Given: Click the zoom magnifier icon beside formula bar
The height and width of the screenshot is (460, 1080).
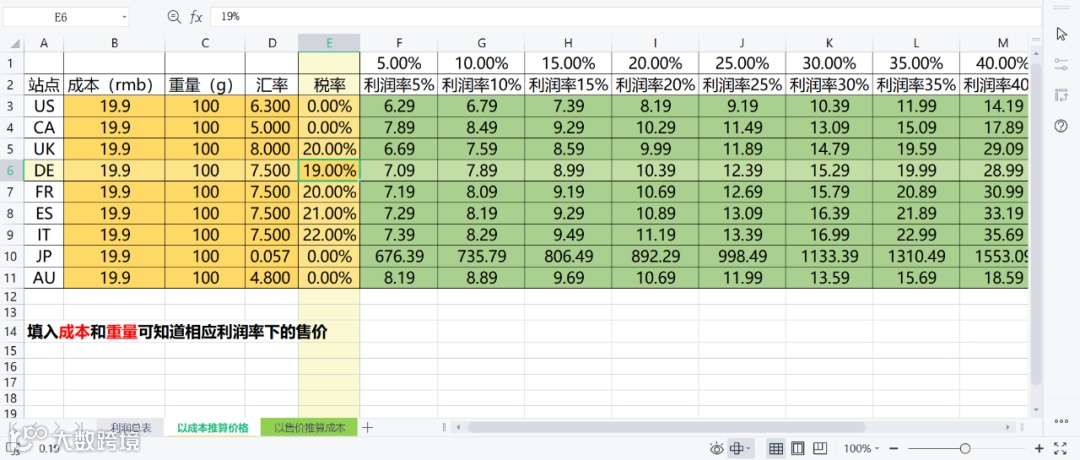Looking at the screenshot, I should click(174, 17).
